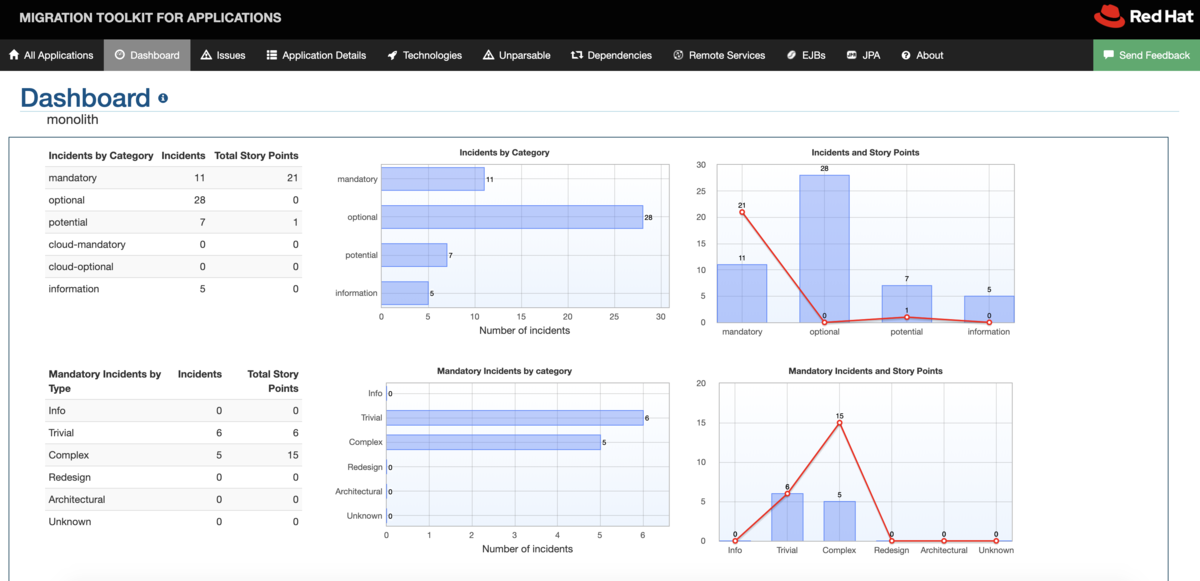Click the Trivial row in type table
Image resolution: width=1200 pixels, height=581 pixels.
coord(174,433)
